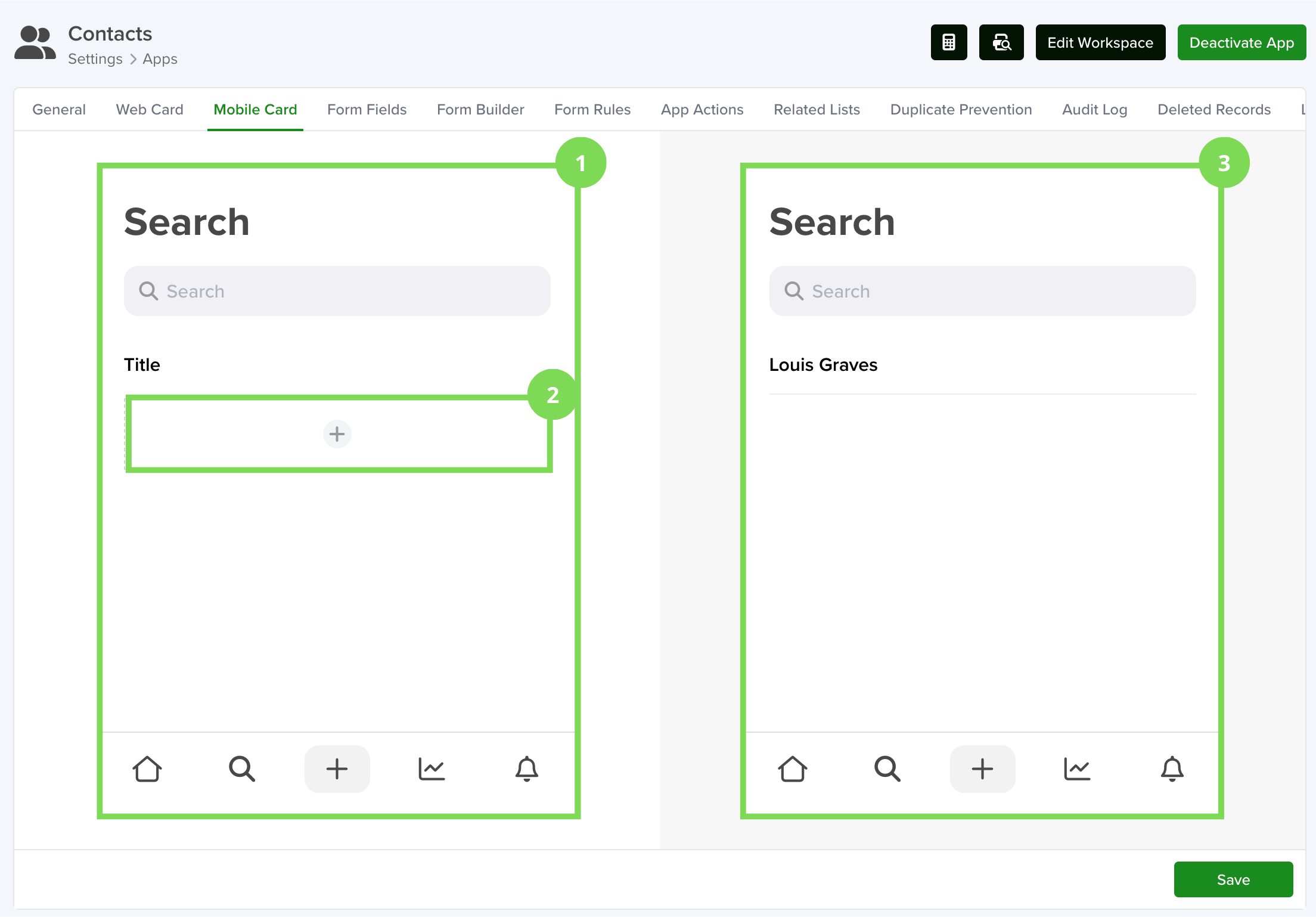Image resolution: width=1316 pixels, height=917 pixels.
Task: Click the Louis Graves record row
Action: pyautogui.click(x=983, y=364)
